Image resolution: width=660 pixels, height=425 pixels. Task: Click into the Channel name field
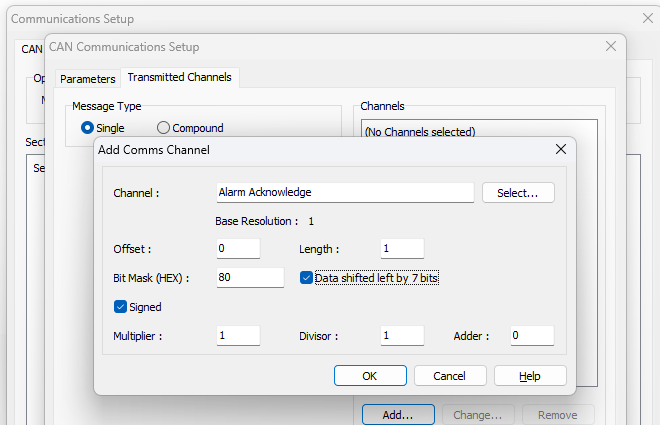coord(345,192)
